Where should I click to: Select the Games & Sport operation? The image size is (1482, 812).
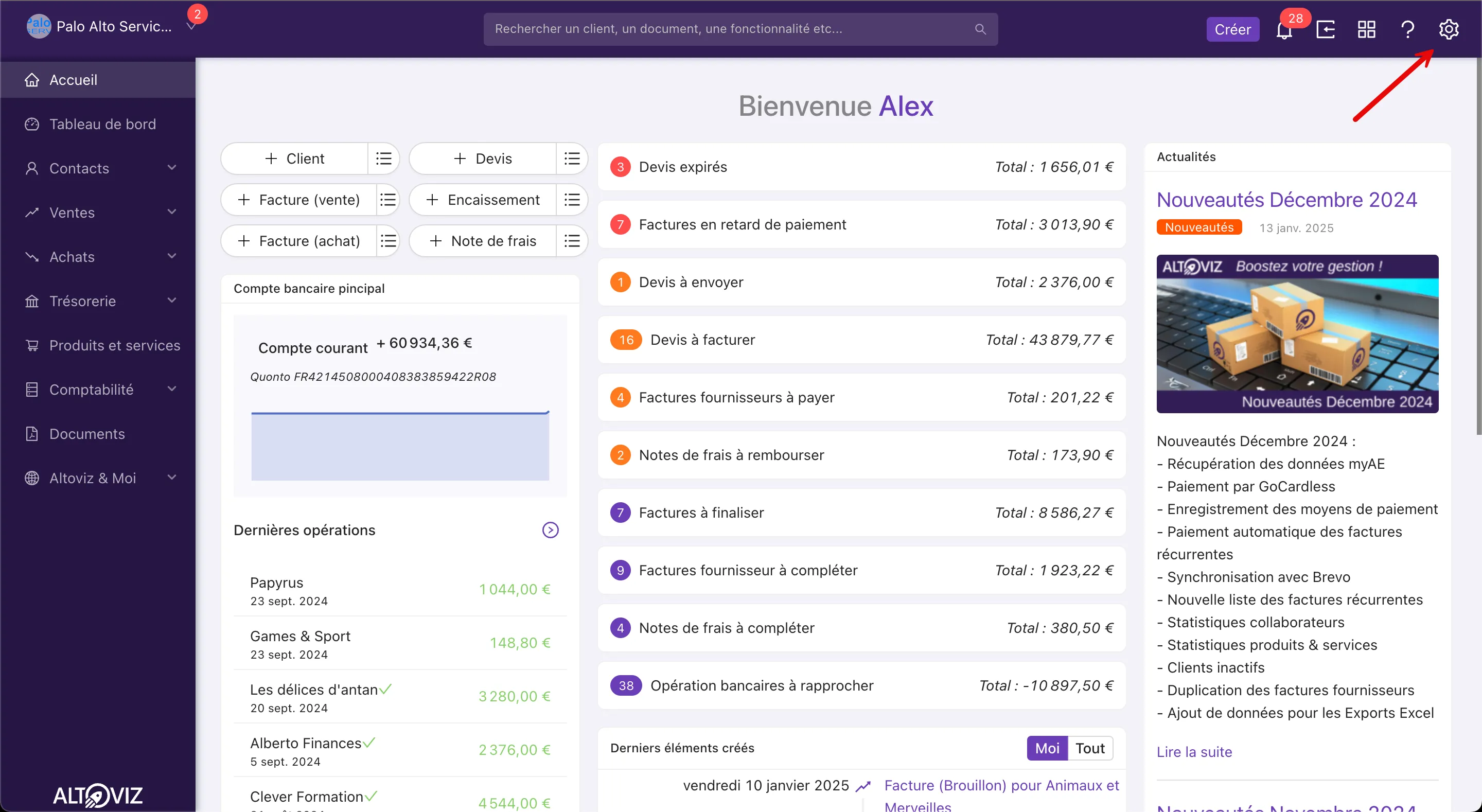click(400, 643)
